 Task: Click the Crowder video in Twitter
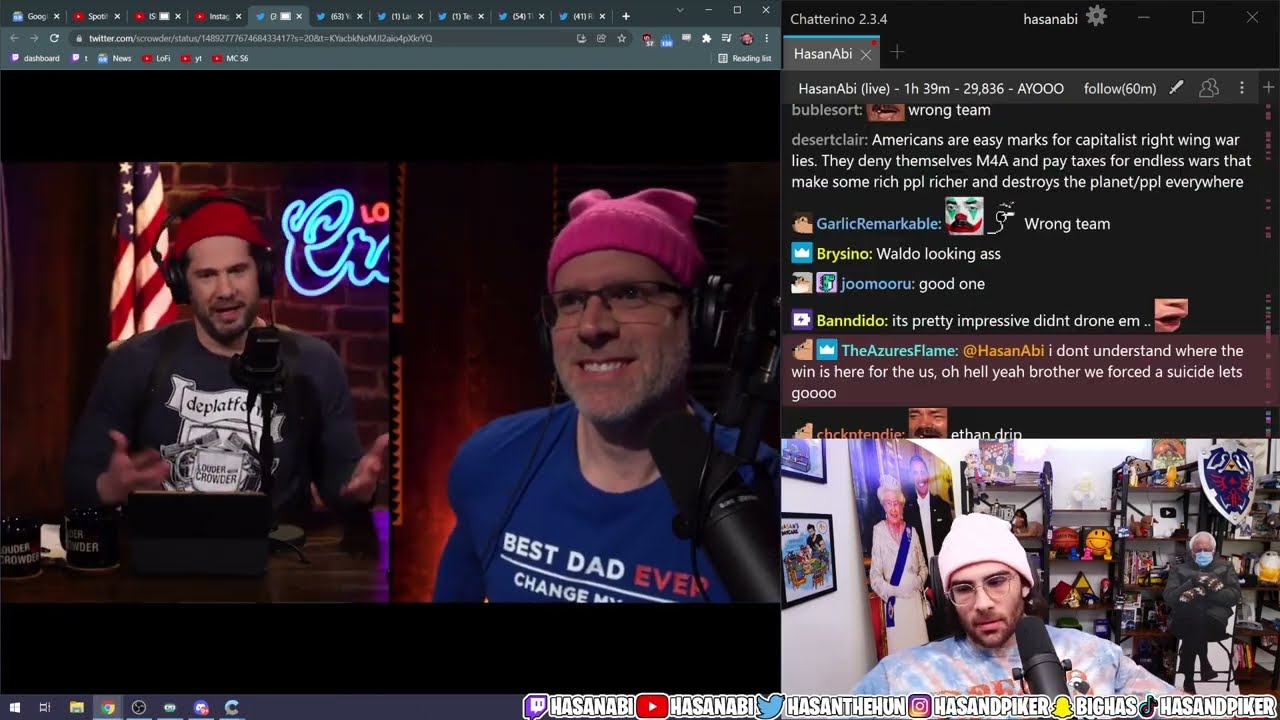pyautogui.click(x=390, y=382)
